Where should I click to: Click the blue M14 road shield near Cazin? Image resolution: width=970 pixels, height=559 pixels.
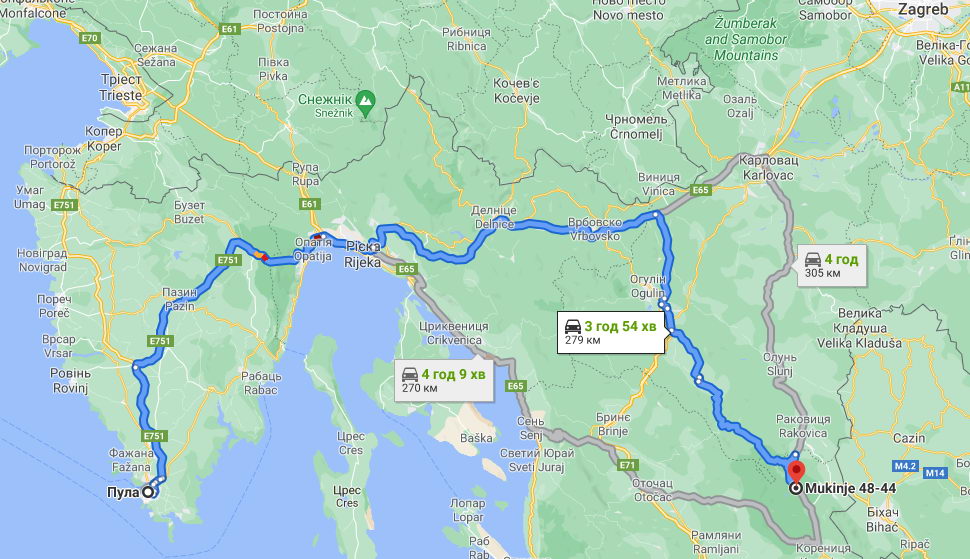[x=935, y=473]
